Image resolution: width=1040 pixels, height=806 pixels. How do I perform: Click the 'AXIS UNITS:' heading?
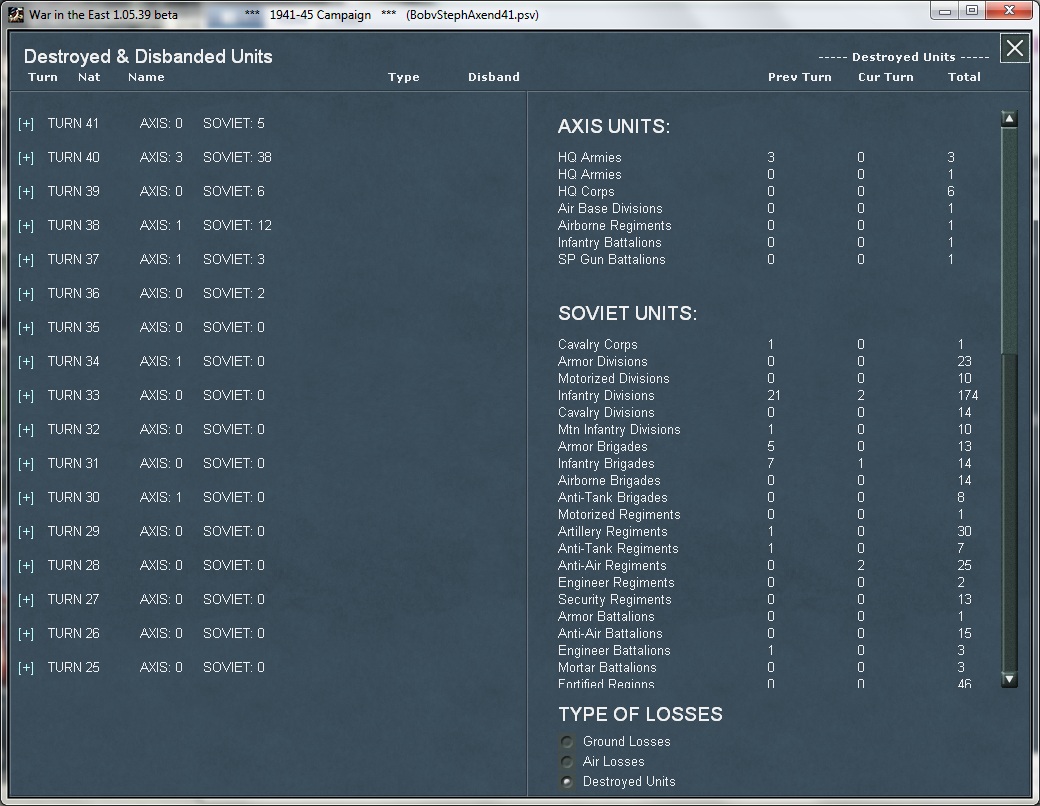(x=614, y=126)
